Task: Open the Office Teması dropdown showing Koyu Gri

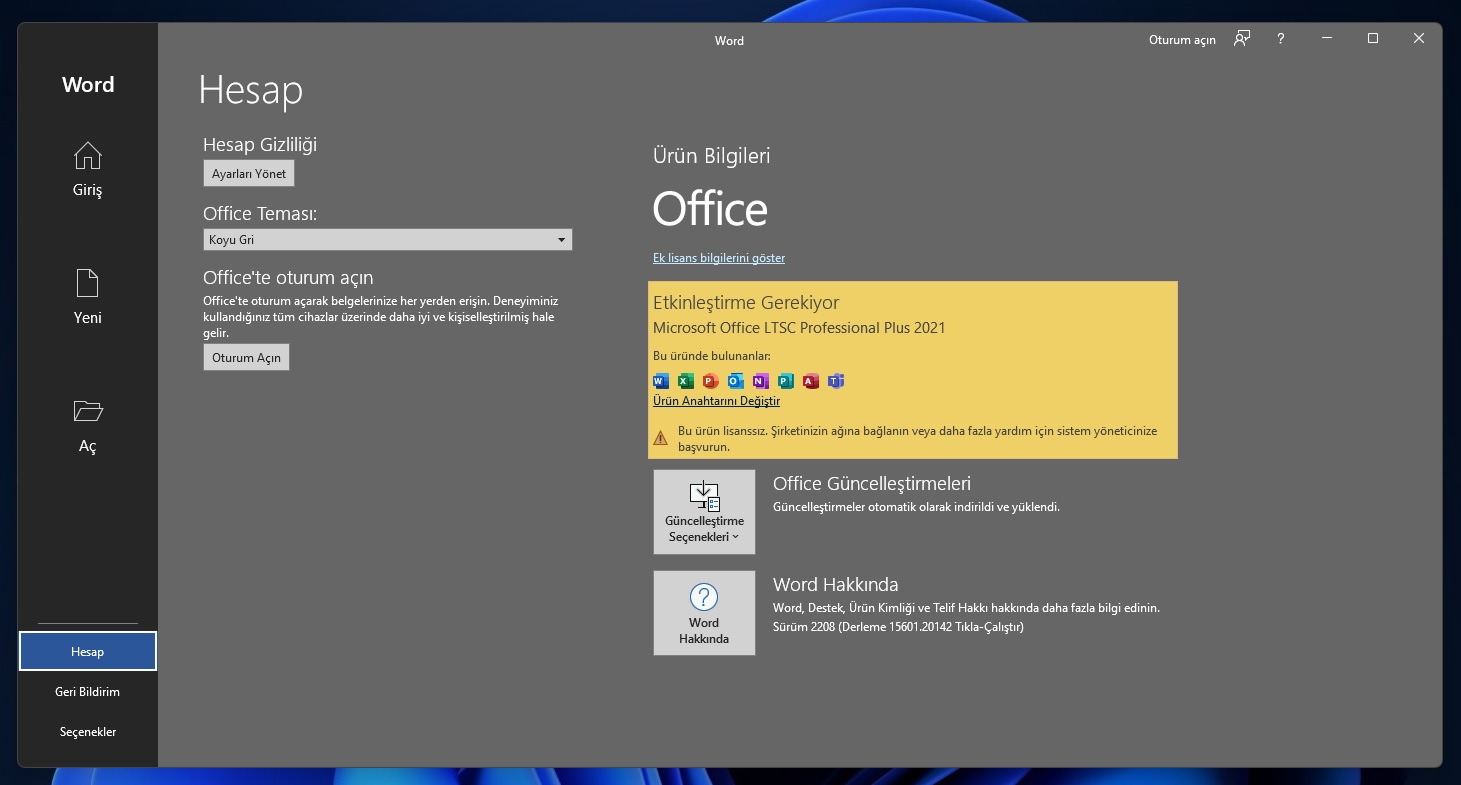Action: 388,240
